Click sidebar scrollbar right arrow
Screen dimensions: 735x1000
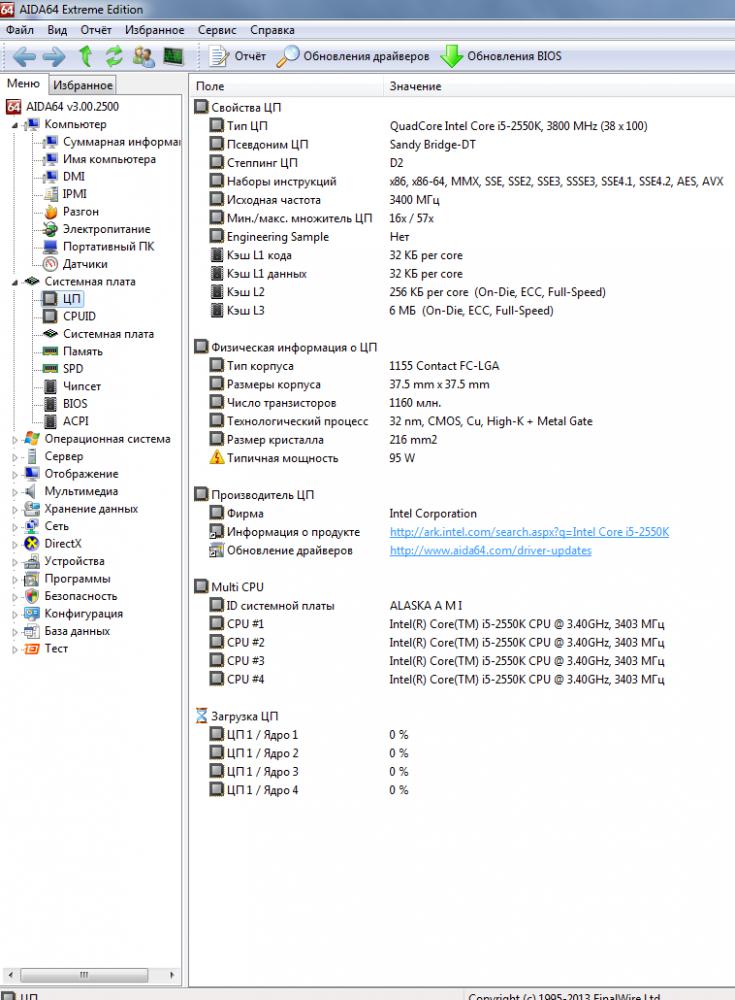pos(172,975)
